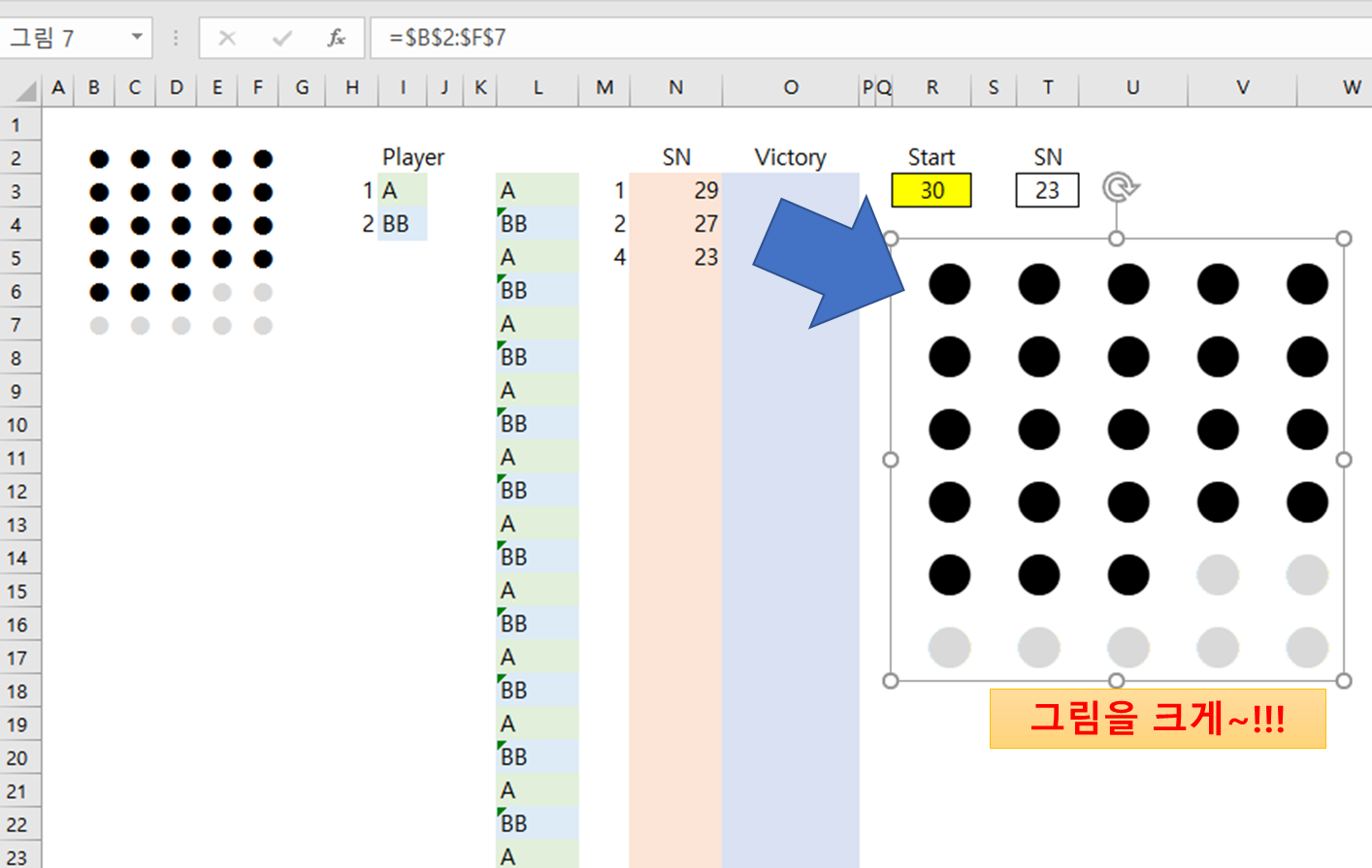Click the top-middle resize handle of picture
The width and height of the screenshot is (1372, 868).
click(x=1117, y=239)
